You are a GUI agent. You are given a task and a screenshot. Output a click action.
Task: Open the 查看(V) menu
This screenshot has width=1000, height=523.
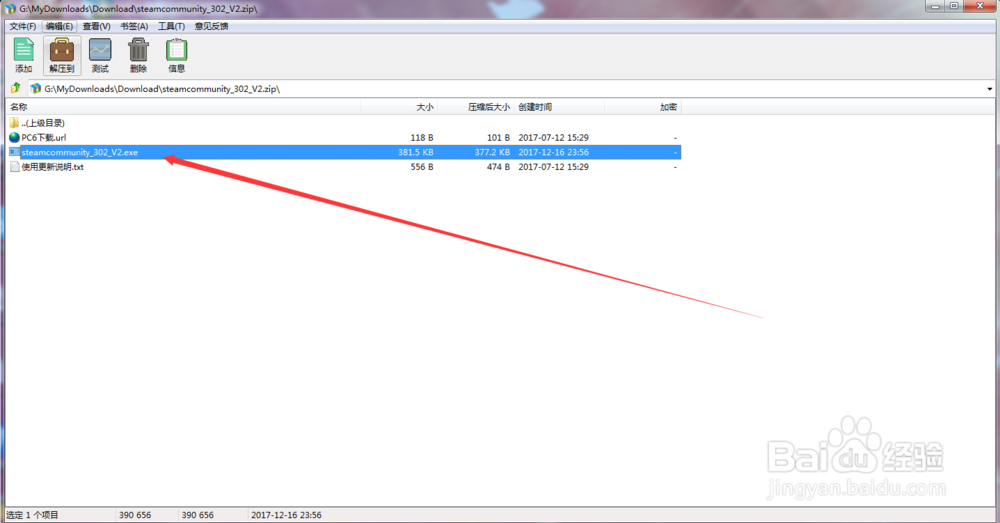pos(96,26)
